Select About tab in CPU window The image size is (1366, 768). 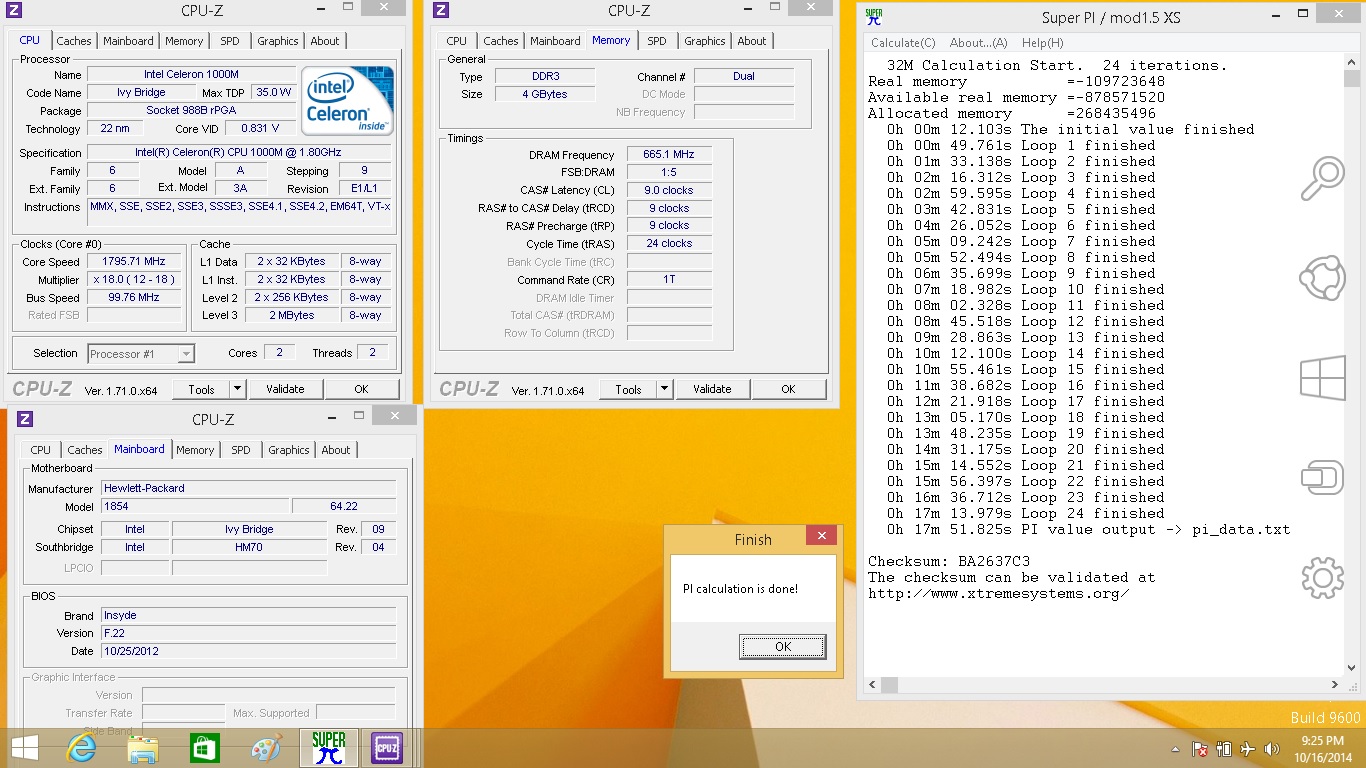point(325,41)
